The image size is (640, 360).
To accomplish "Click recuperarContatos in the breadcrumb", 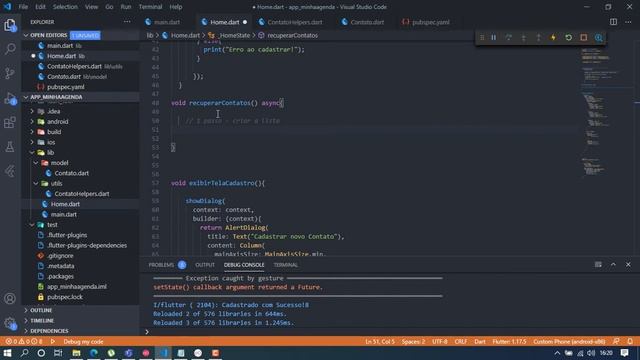I will [x=292, y=36].
